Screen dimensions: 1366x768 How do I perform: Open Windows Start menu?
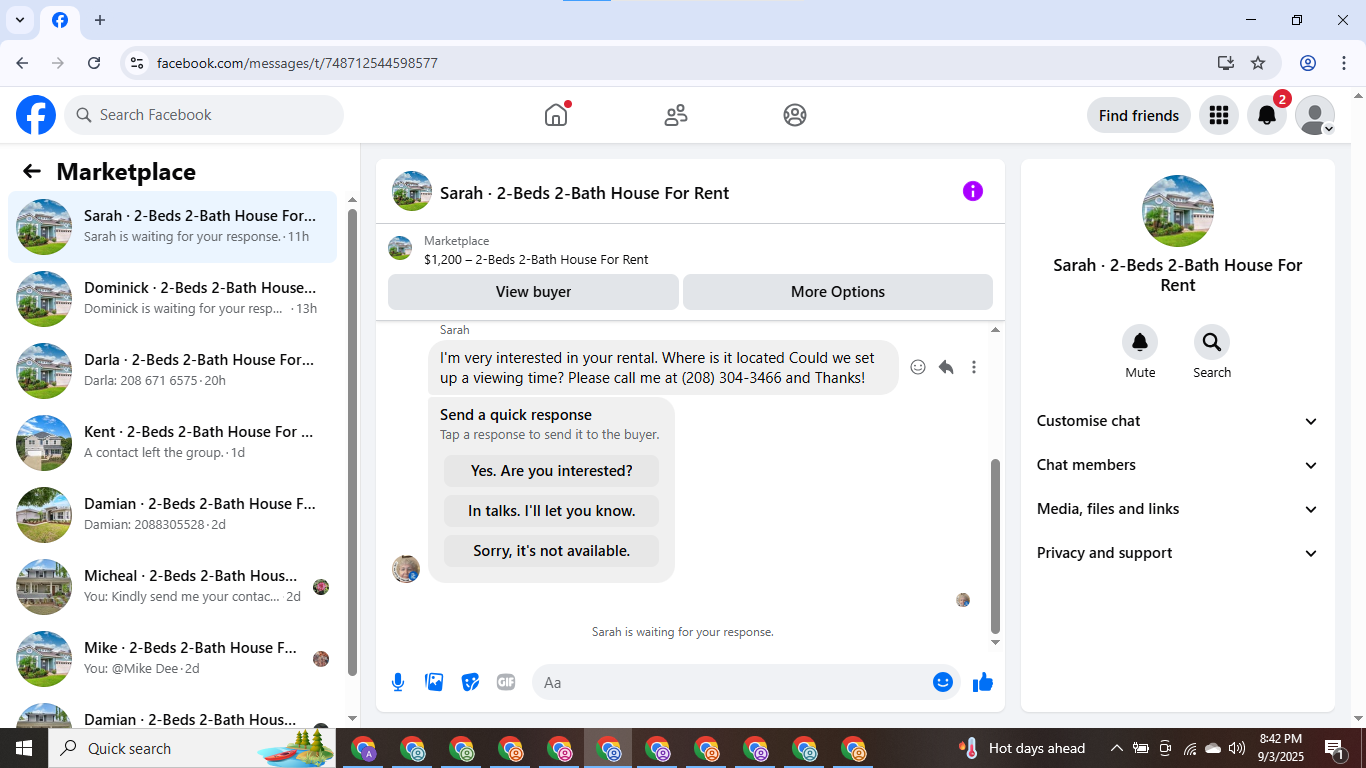(x=23, y=748)
